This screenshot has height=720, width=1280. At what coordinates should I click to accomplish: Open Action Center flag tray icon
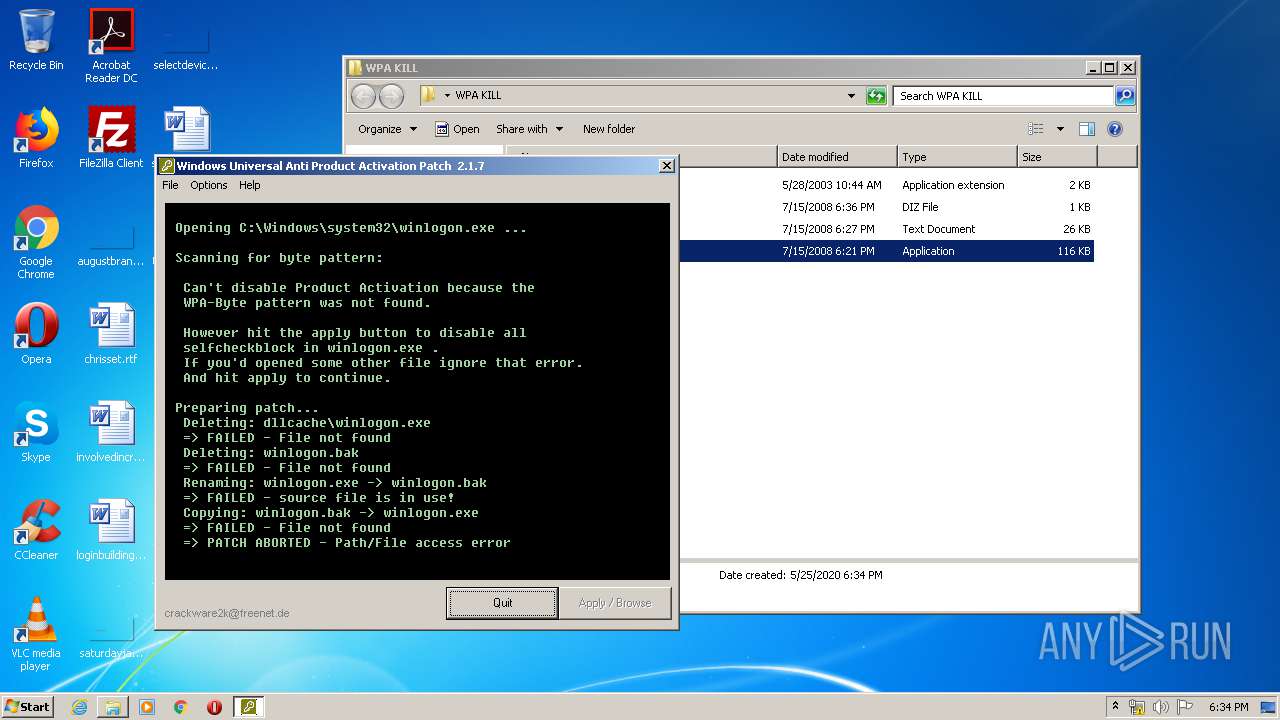pos(1185,707)
